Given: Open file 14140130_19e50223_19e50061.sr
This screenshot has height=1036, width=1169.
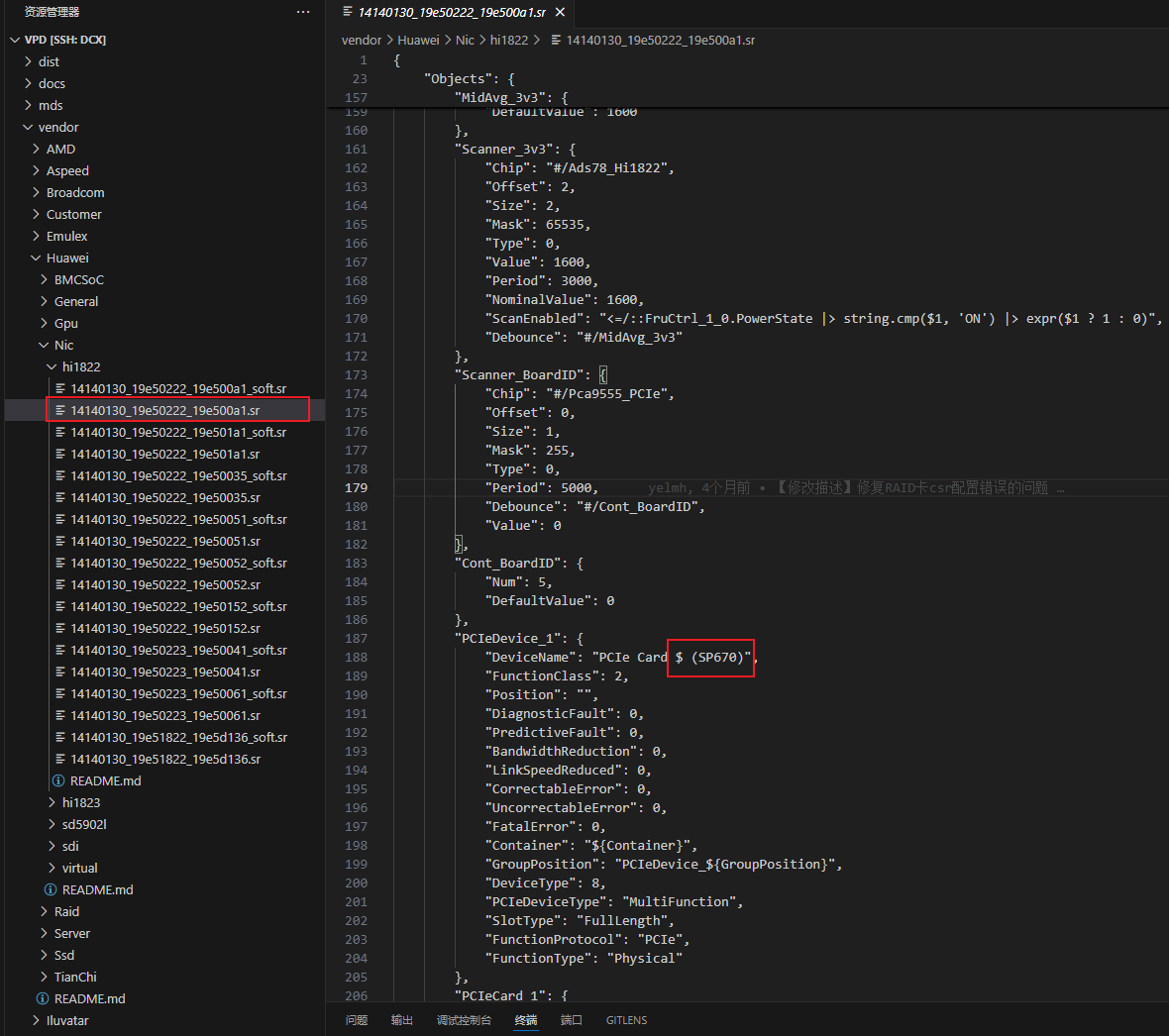Looking at the screenshot, I should click(x=164, y=715).
